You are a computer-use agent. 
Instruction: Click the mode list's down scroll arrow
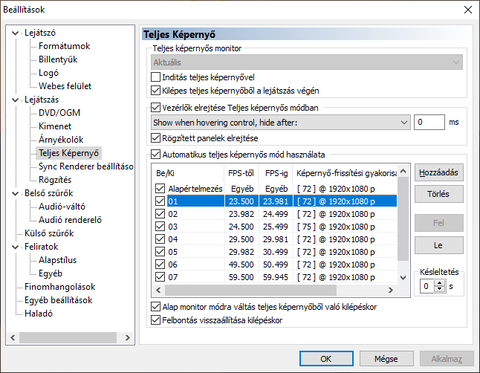403,277
